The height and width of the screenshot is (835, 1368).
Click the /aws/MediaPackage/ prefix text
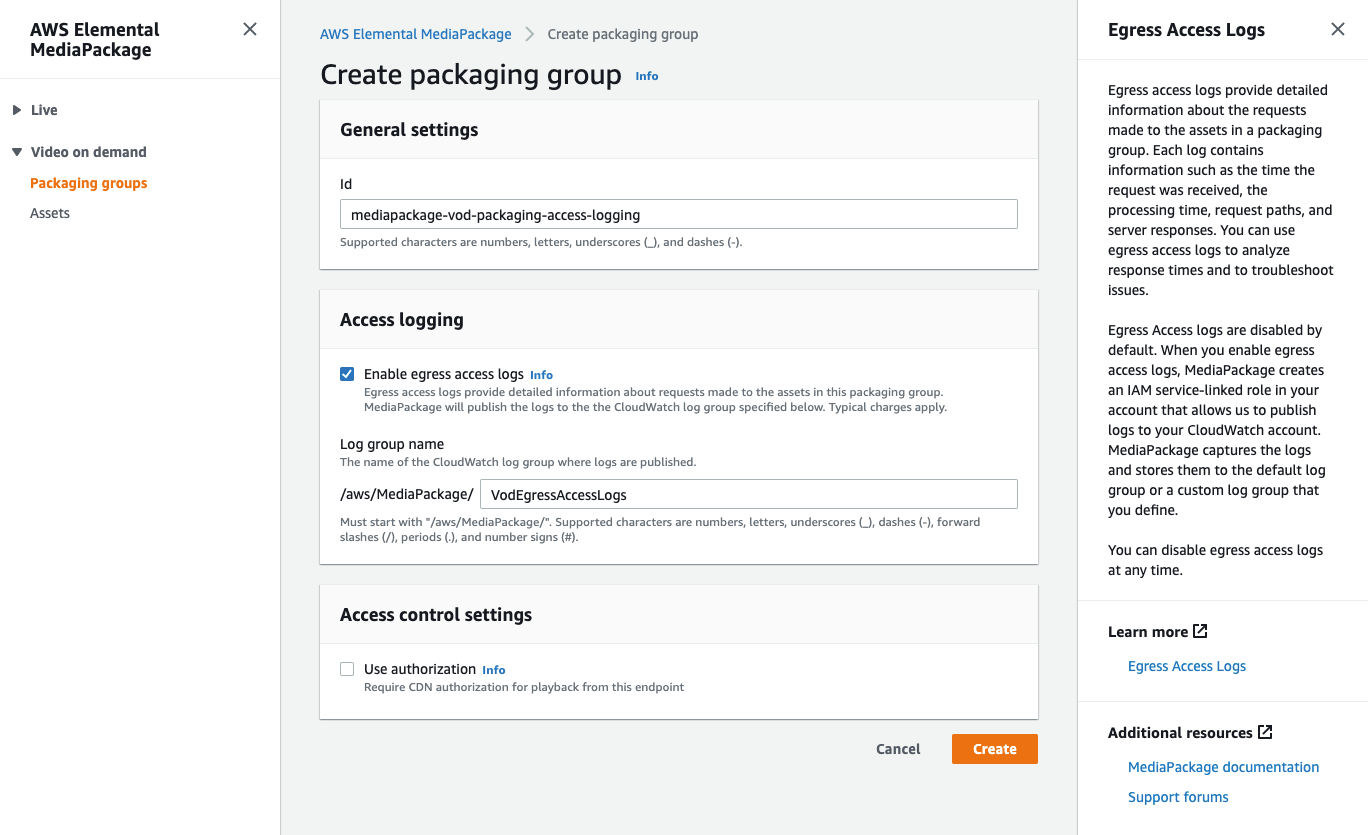(x=407, y=494)
